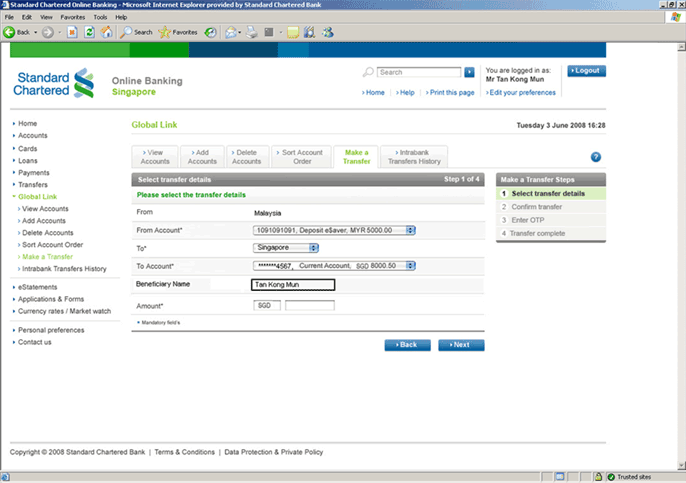This screenshot has height=483, width=686.
Task: Open the Help menu in the menu bar
Action: tap(121, 17)
